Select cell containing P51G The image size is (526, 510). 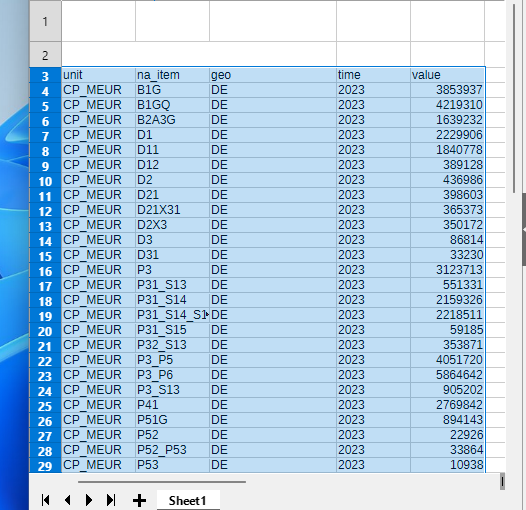point(172,420)
